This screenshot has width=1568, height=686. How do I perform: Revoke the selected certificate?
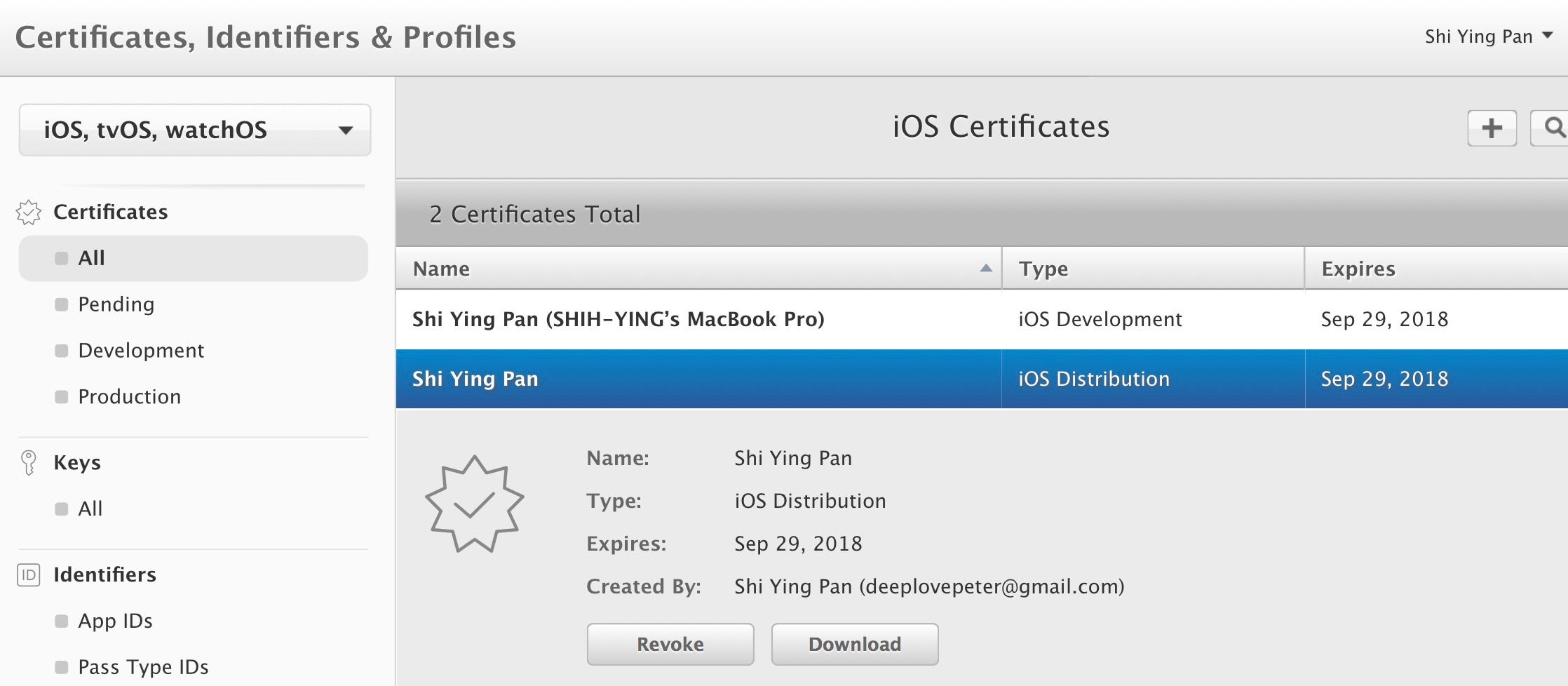670,644
